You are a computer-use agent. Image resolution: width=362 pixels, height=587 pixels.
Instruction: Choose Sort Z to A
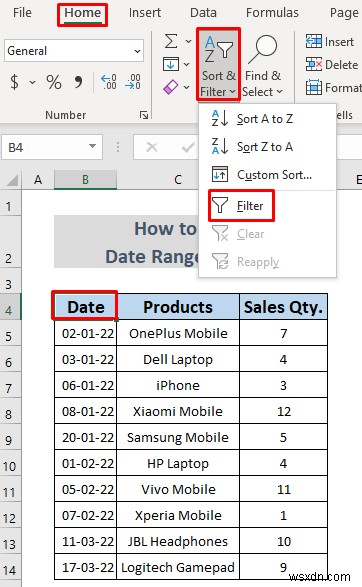(267, 147)
